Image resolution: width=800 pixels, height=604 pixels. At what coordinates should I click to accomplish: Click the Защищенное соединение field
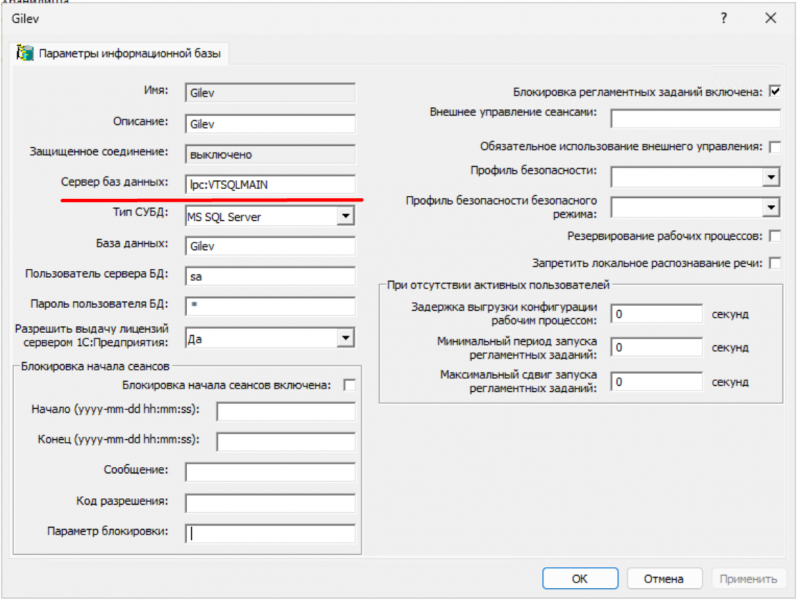point(270,154)
